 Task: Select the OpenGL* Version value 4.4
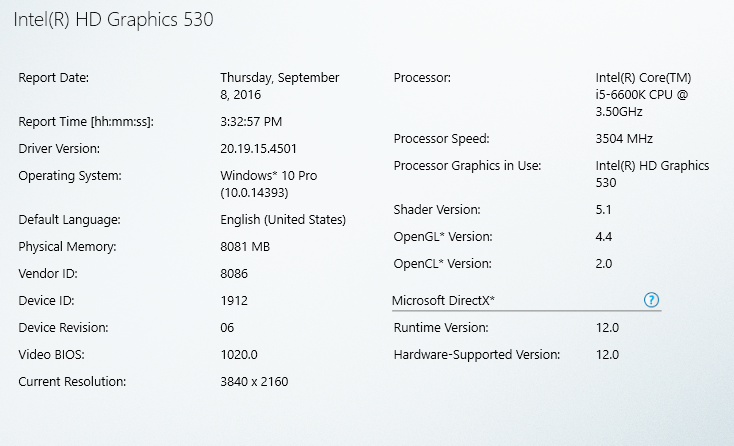(603, 237)
